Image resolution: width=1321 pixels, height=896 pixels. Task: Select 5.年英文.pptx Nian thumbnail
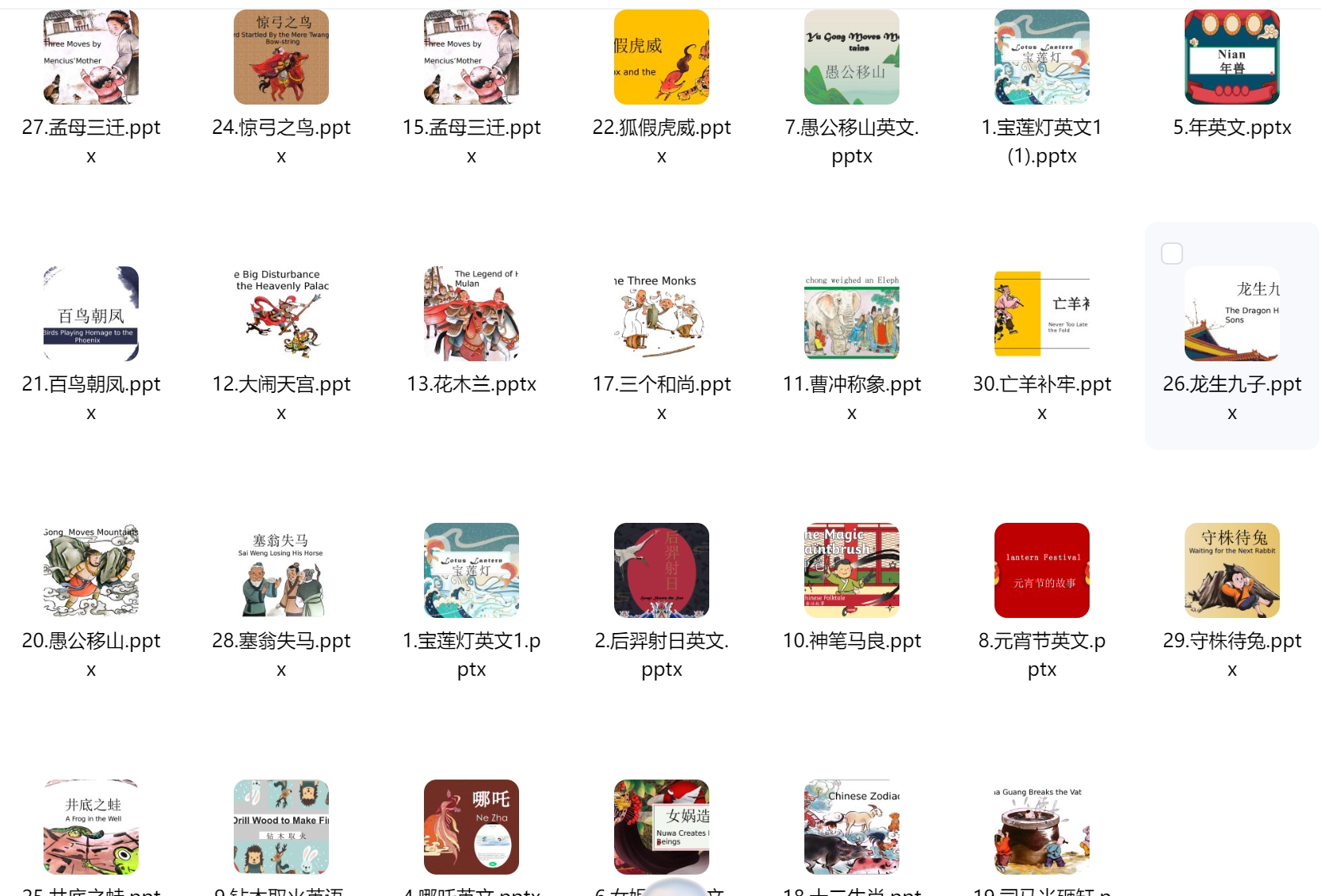pos(1232,57)
